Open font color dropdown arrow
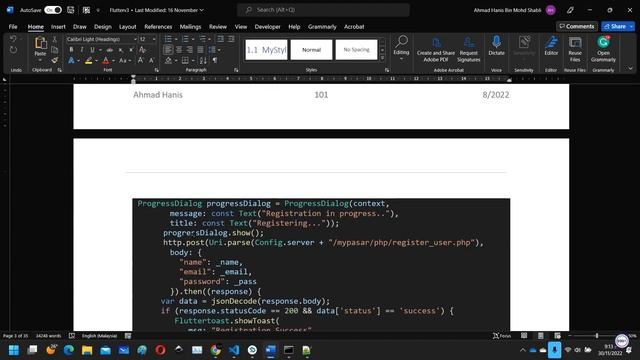The height and width of the screenshot is (360, 640). (x=113, y=60)
